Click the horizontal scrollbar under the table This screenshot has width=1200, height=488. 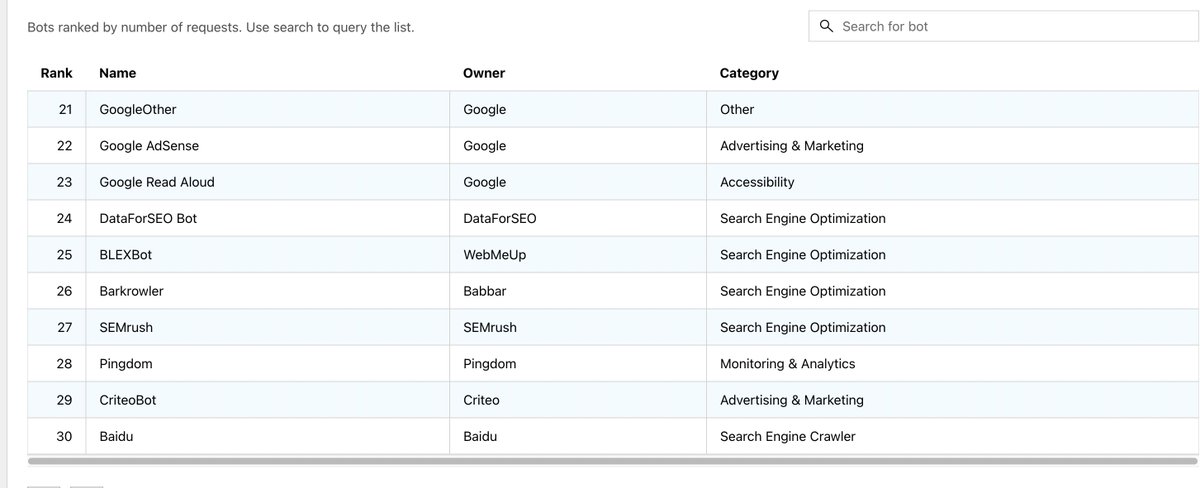point(612,461)
